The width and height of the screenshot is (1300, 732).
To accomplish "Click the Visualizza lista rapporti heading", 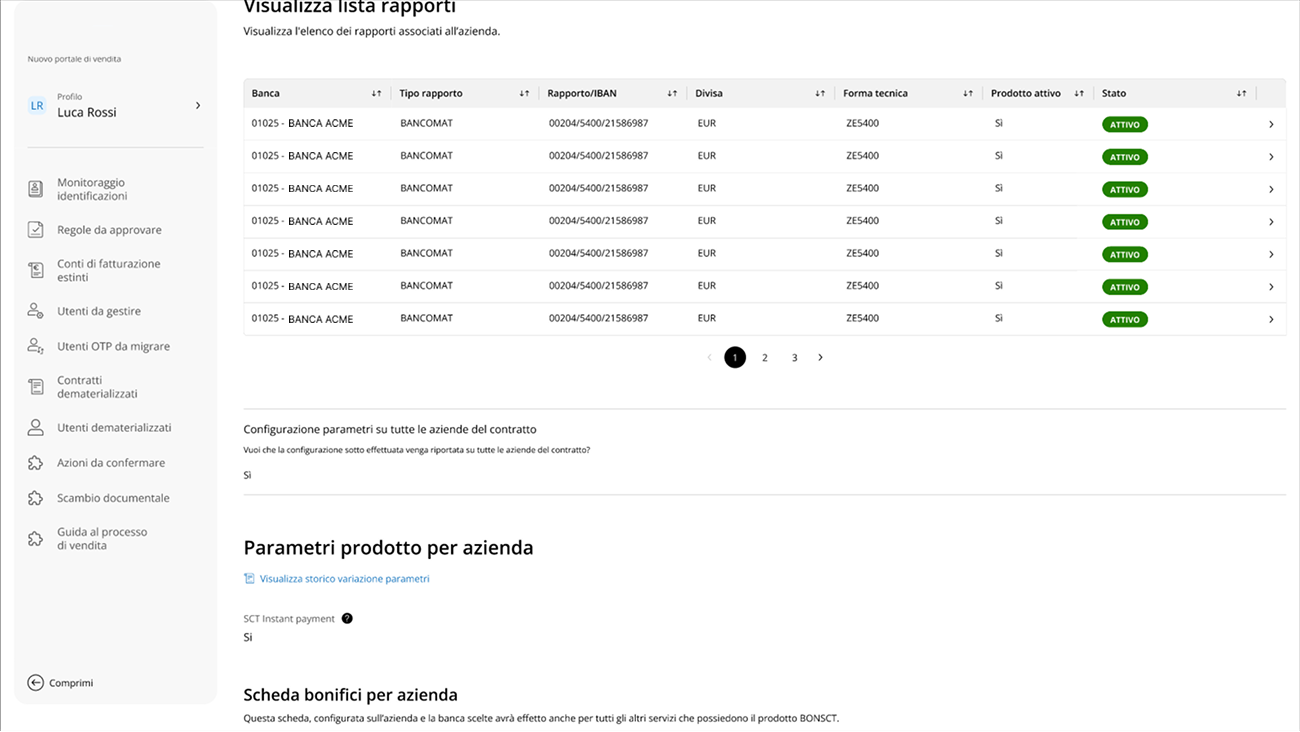I will point(349,6).
